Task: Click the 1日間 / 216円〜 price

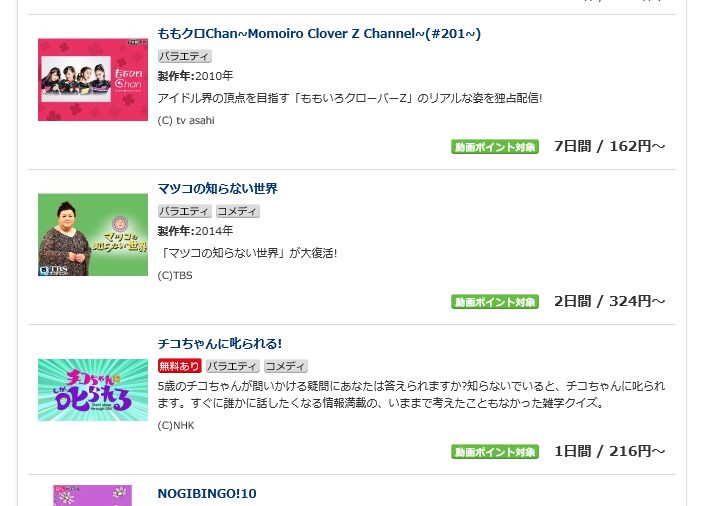Action: [609, 451]
